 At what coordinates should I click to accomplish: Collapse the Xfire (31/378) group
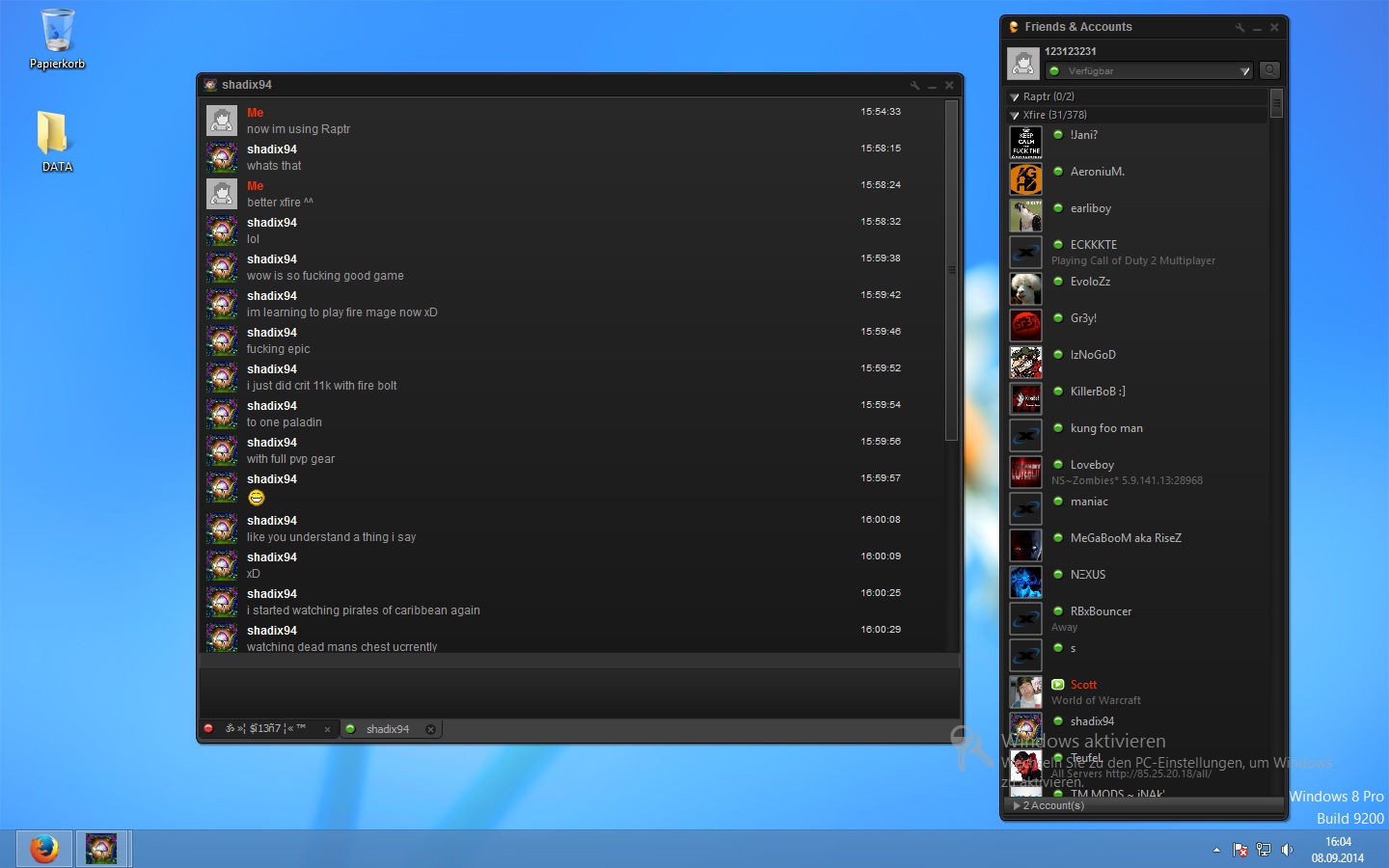coord(1015,115)
